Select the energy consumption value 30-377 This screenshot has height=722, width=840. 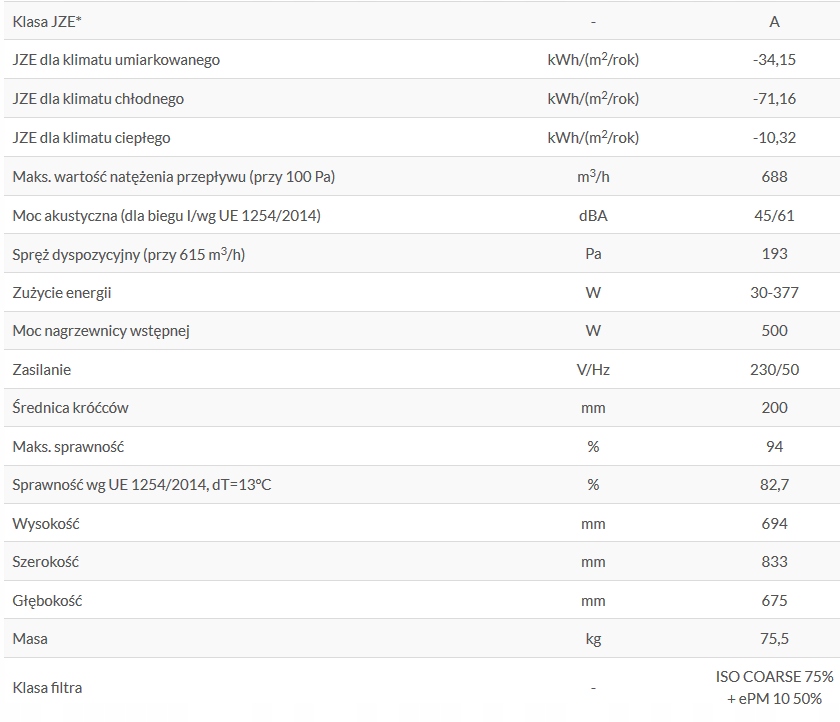774,292
